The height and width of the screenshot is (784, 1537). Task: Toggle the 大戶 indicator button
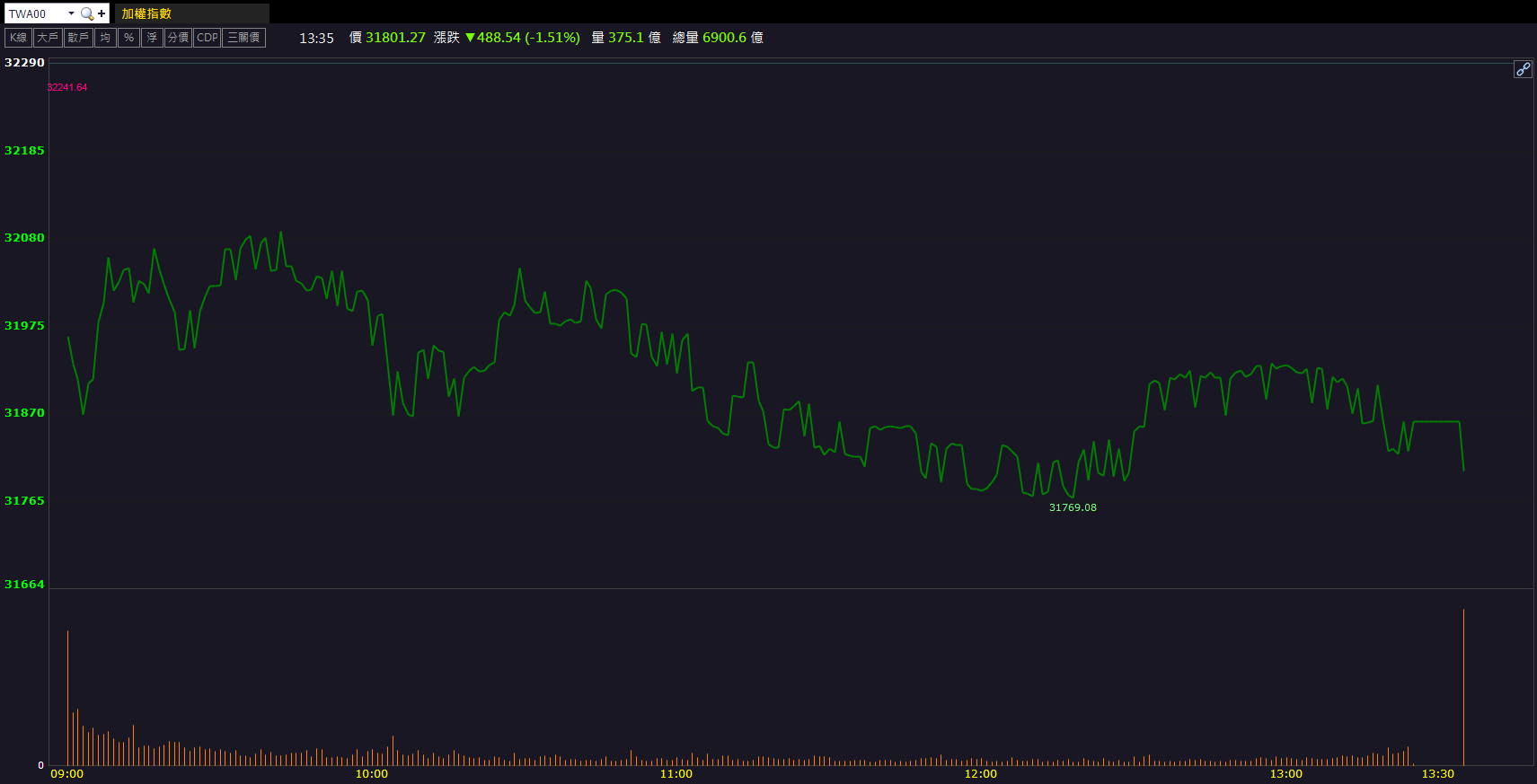click(x=48, y=38)
